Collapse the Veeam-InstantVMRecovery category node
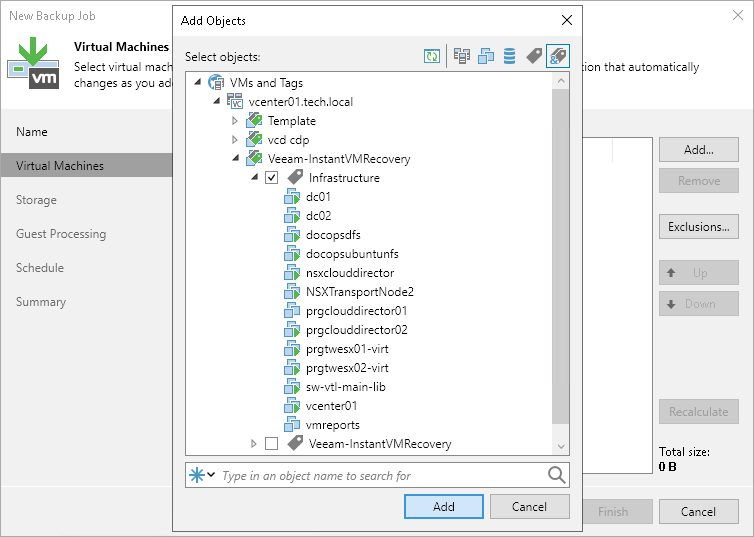This screenshot has height=537, width=754. coord(236,158)
